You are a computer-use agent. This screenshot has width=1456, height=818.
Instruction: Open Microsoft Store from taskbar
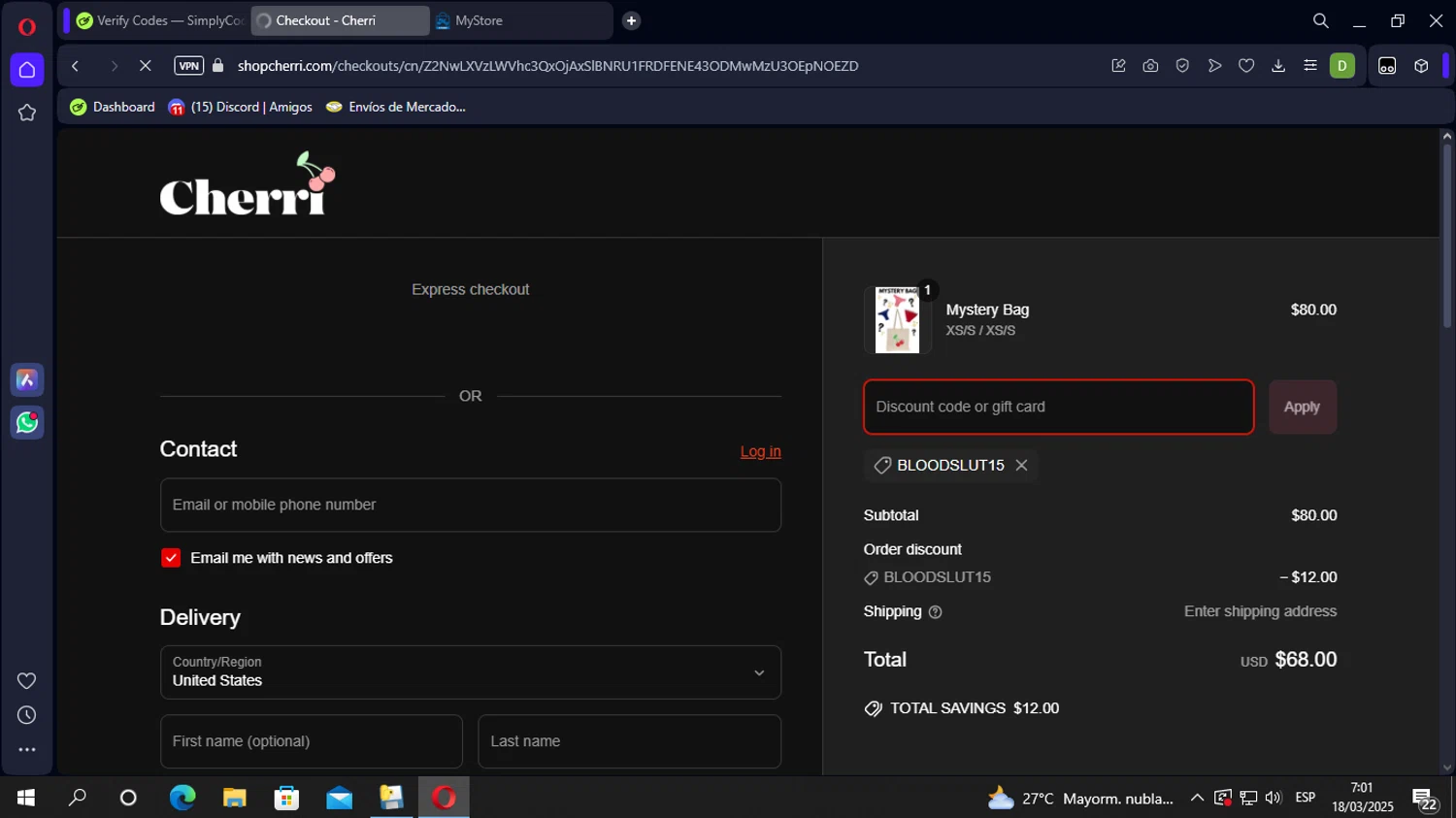coord(287,798)
